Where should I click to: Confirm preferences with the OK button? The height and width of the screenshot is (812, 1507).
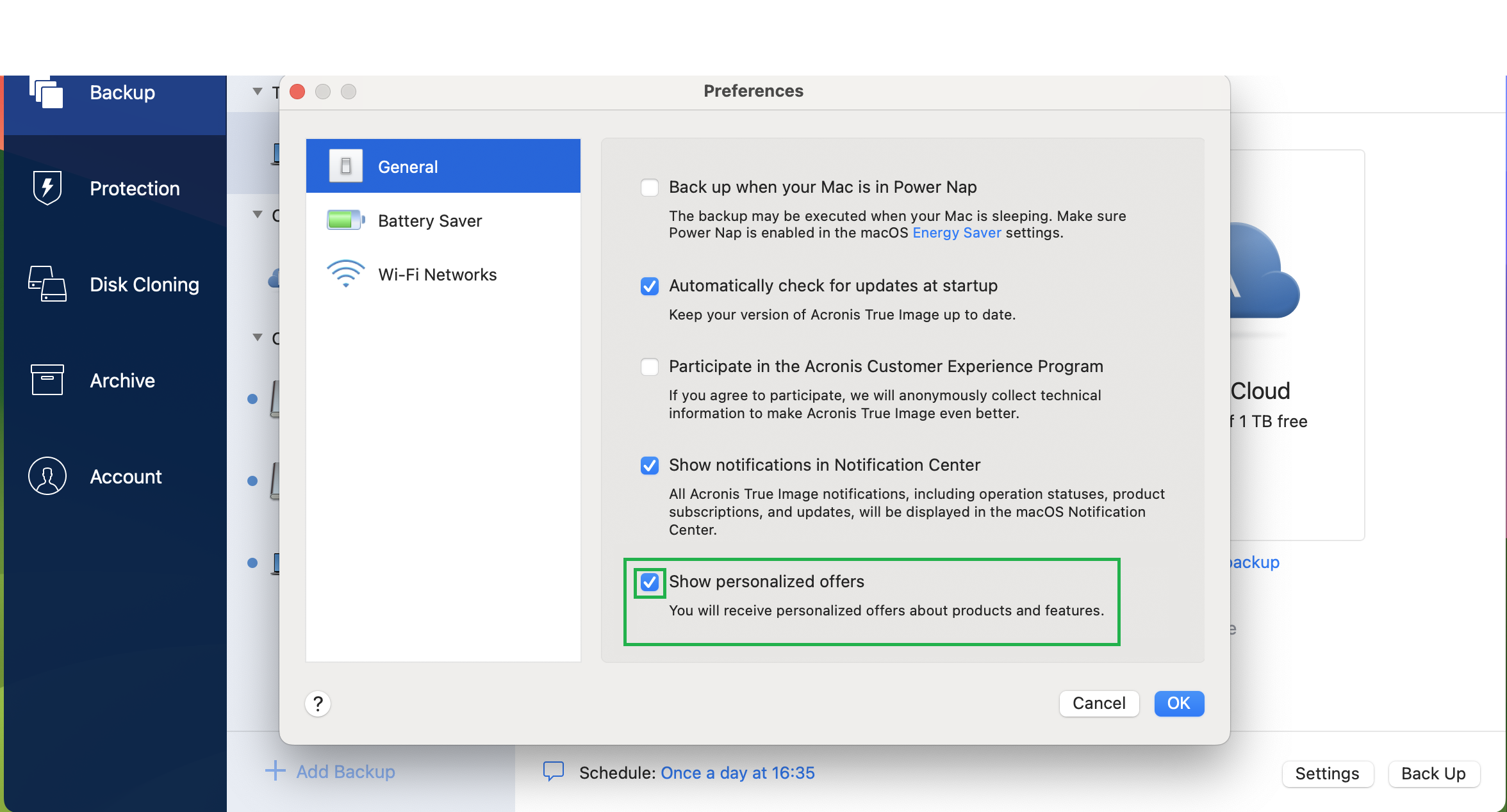(1178, 703)
